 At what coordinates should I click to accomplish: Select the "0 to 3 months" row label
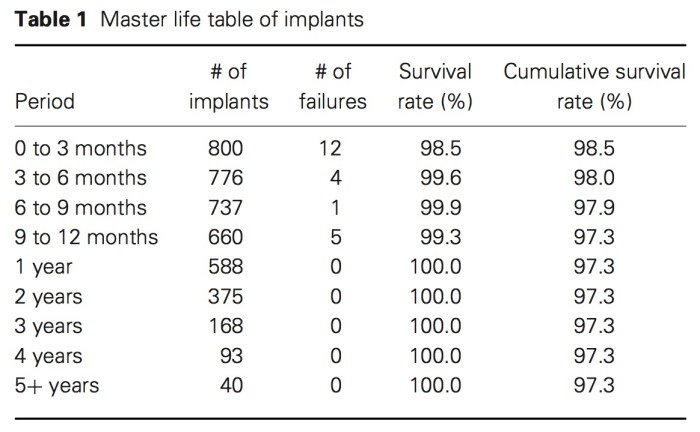tap(81, 149)
